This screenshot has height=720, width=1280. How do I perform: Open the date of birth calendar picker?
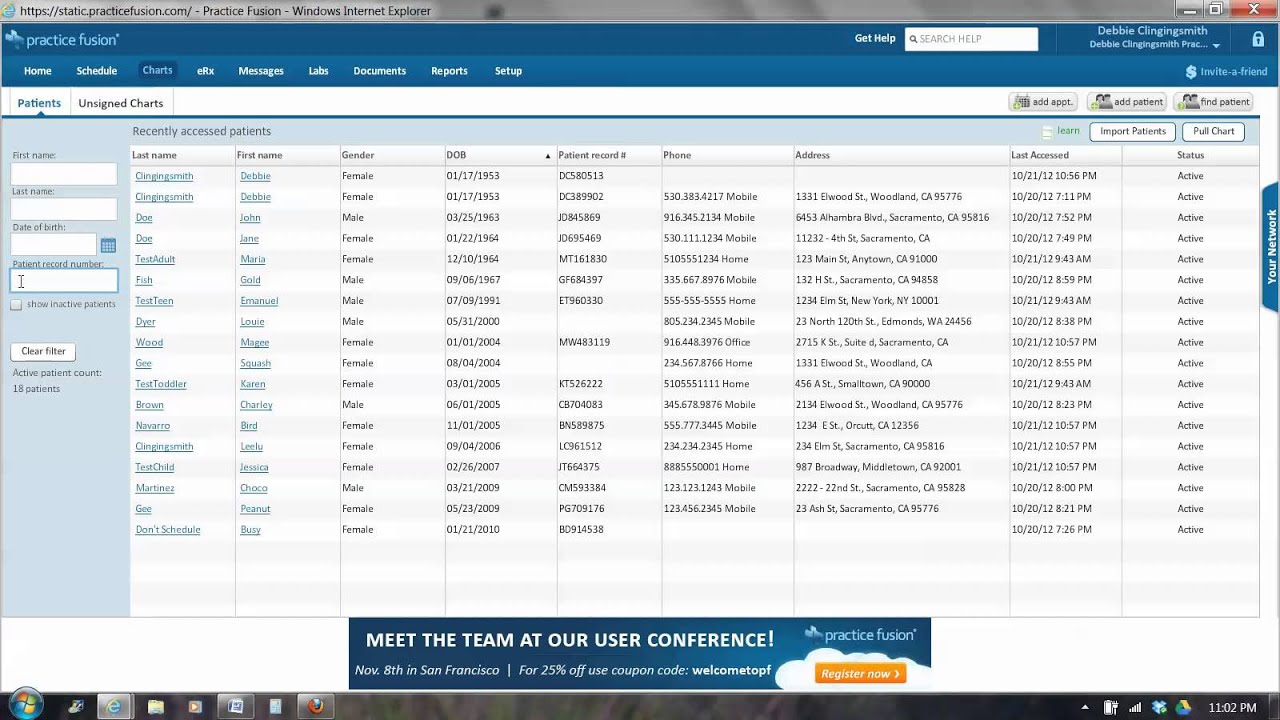pyautogui.click(x=108, y=246)
